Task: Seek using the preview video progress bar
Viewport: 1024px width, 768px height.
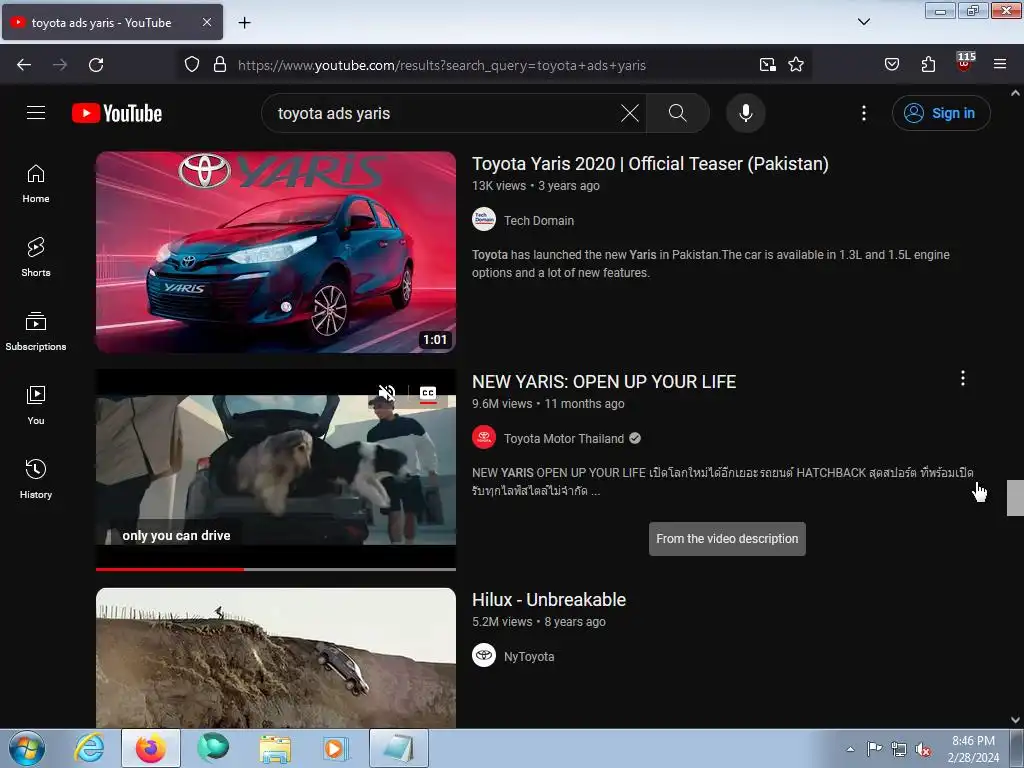Action: click(276, 569)
